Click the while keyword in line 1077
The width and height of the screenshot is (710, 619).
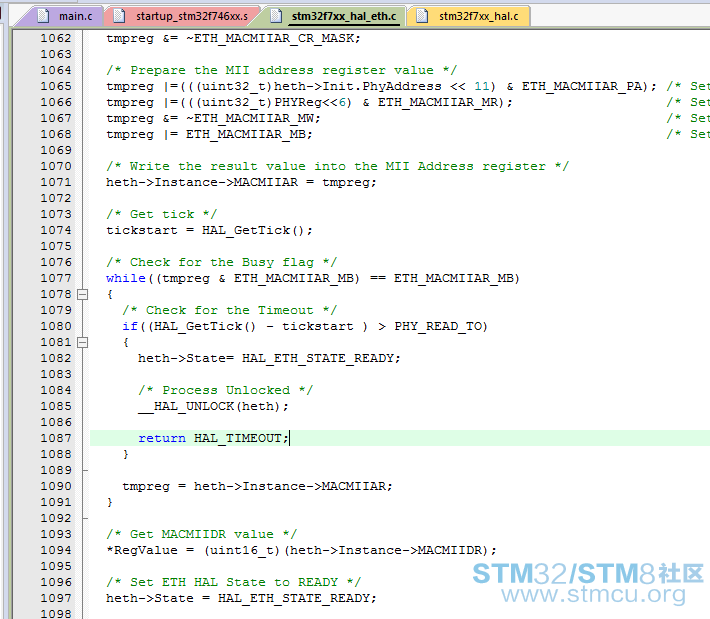click(126, 278)
